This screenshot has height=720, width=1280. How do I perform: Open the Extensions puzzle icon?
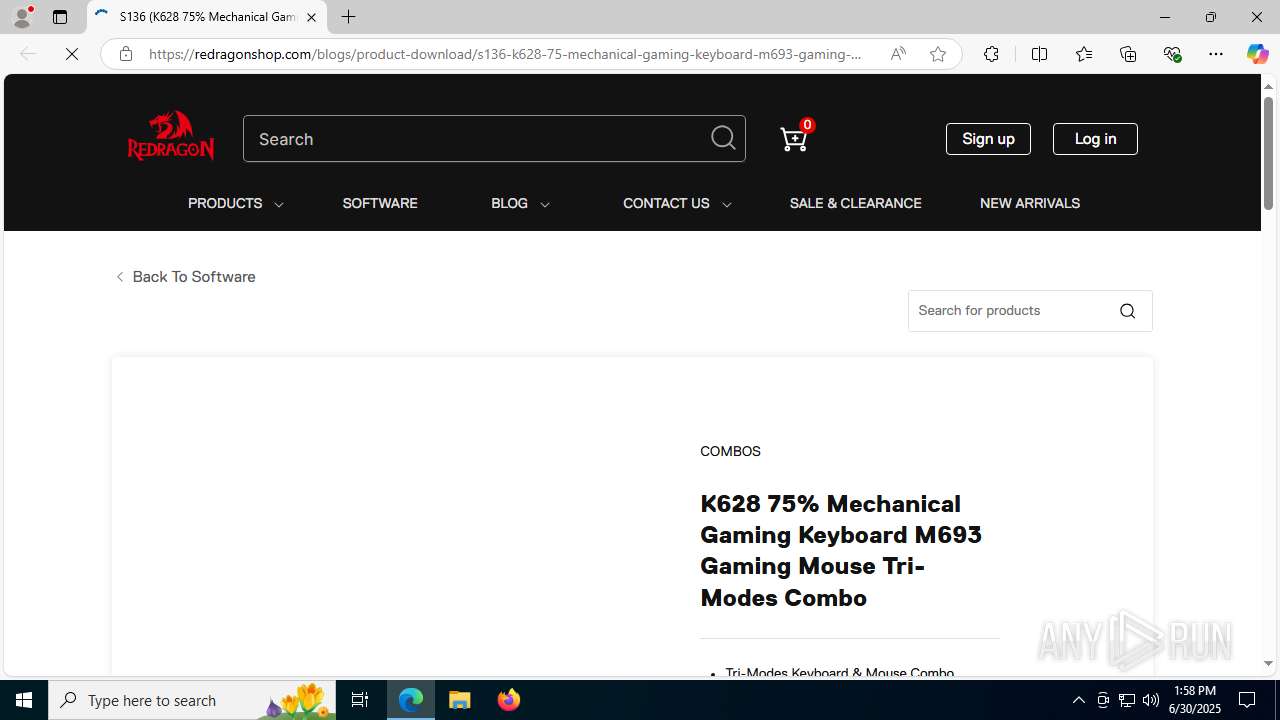[991, 54]
